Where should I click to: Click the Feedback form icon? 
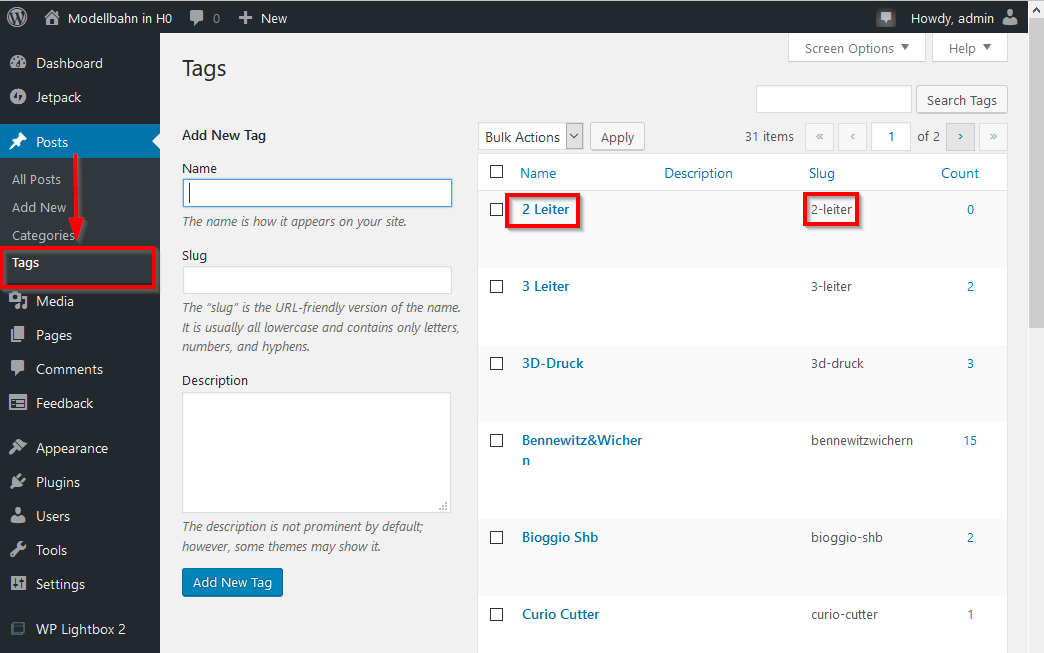tap(18, 403)
